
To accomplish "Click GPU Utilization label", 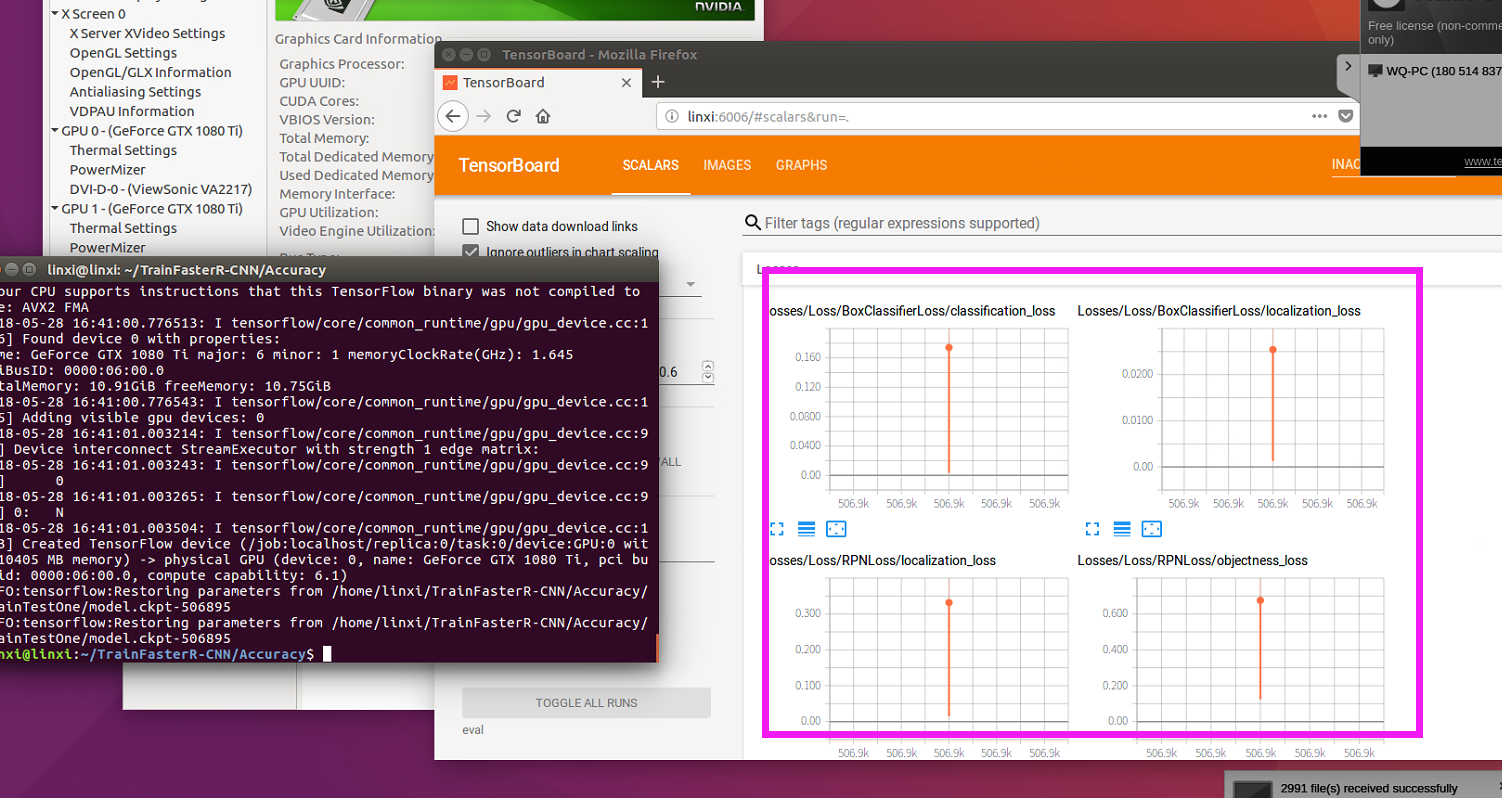I will [x=329, y=212].
